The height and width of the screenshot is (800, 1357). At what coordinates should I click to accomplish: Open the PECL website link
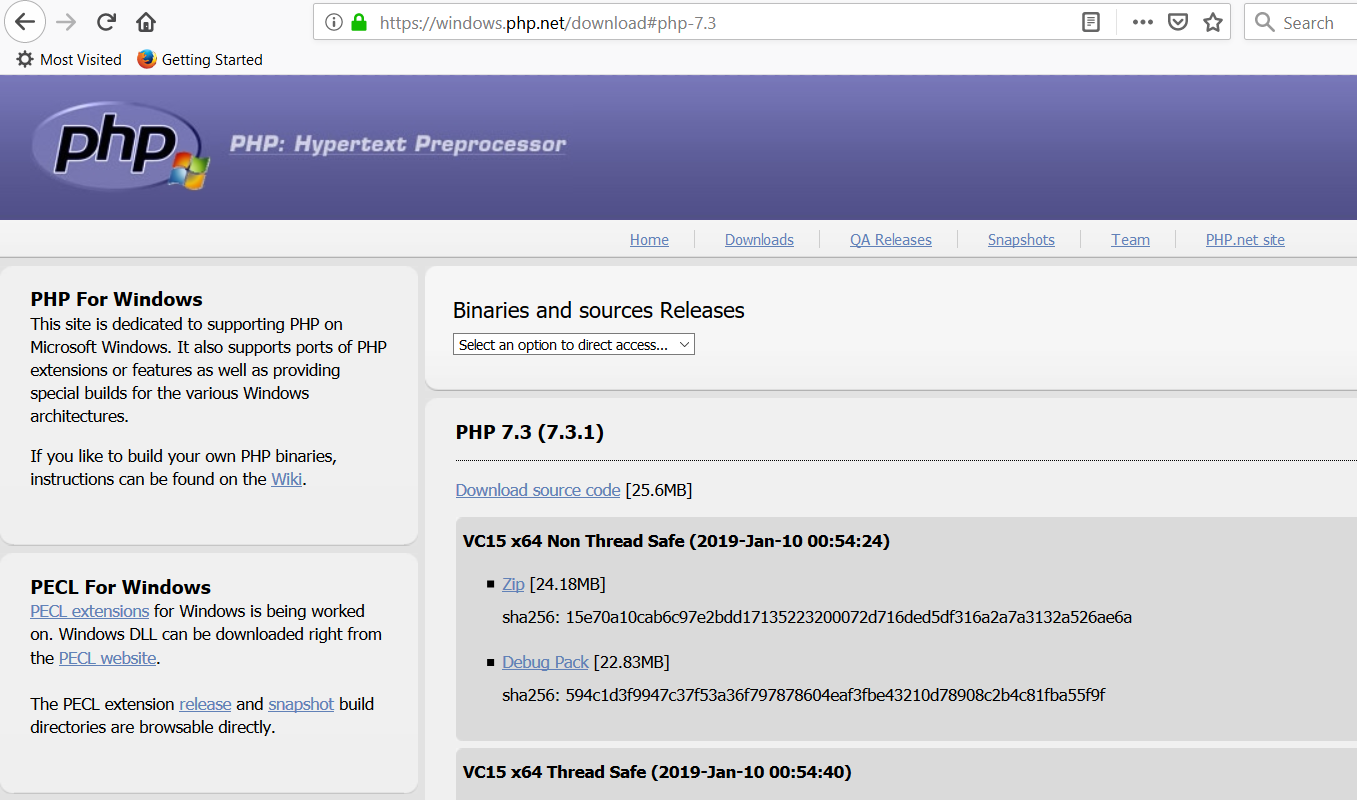coord(107,658)
